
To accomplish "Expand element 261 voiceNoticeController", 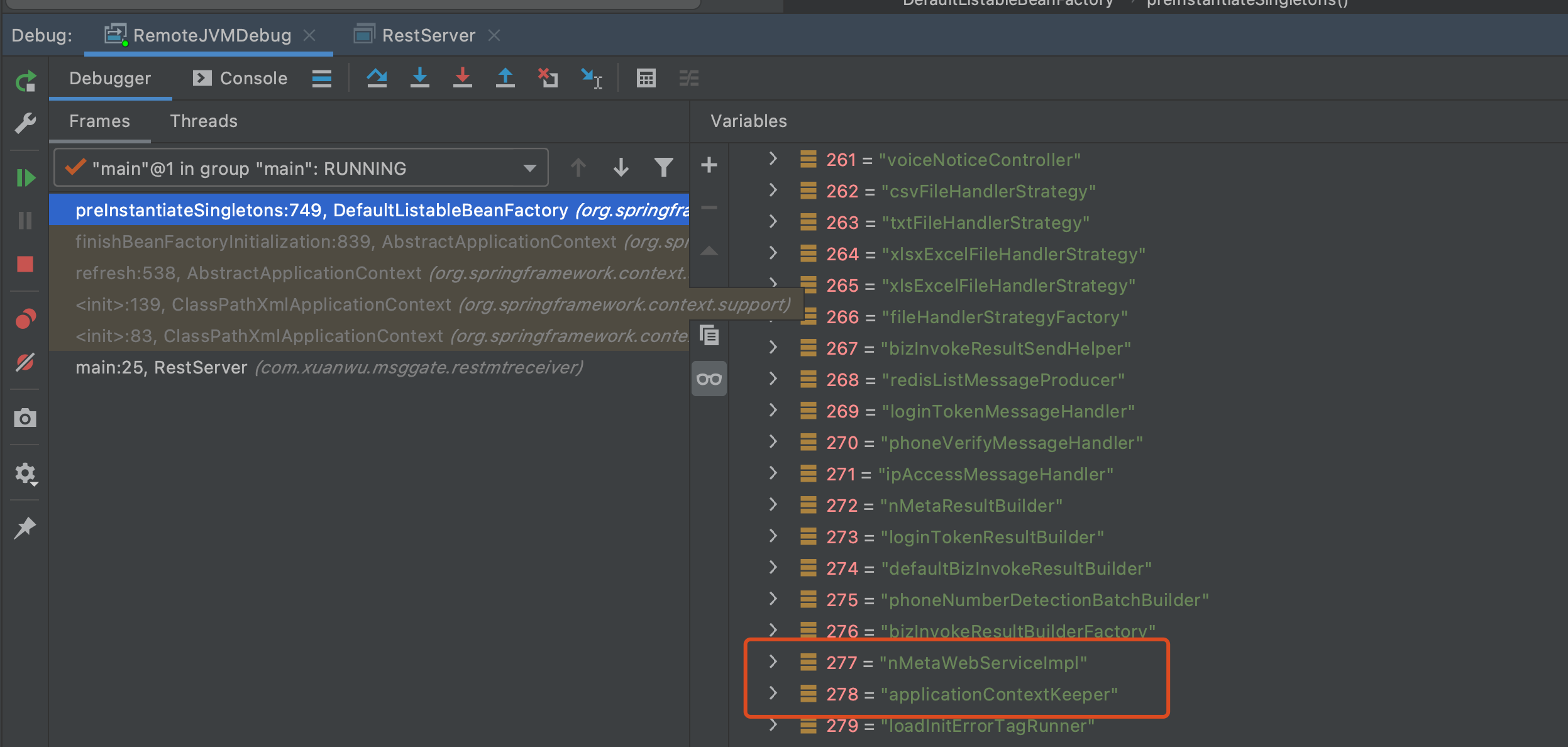I will (773, 158).
